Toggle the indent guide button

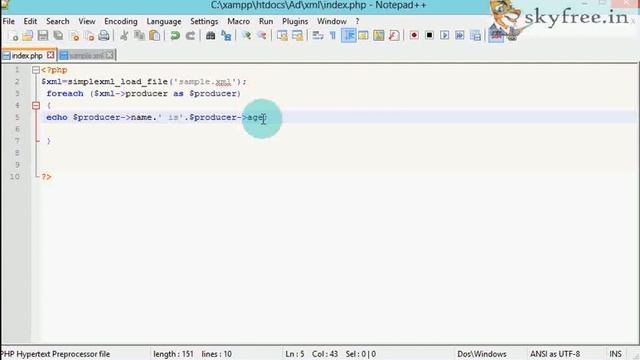point(349,36)
